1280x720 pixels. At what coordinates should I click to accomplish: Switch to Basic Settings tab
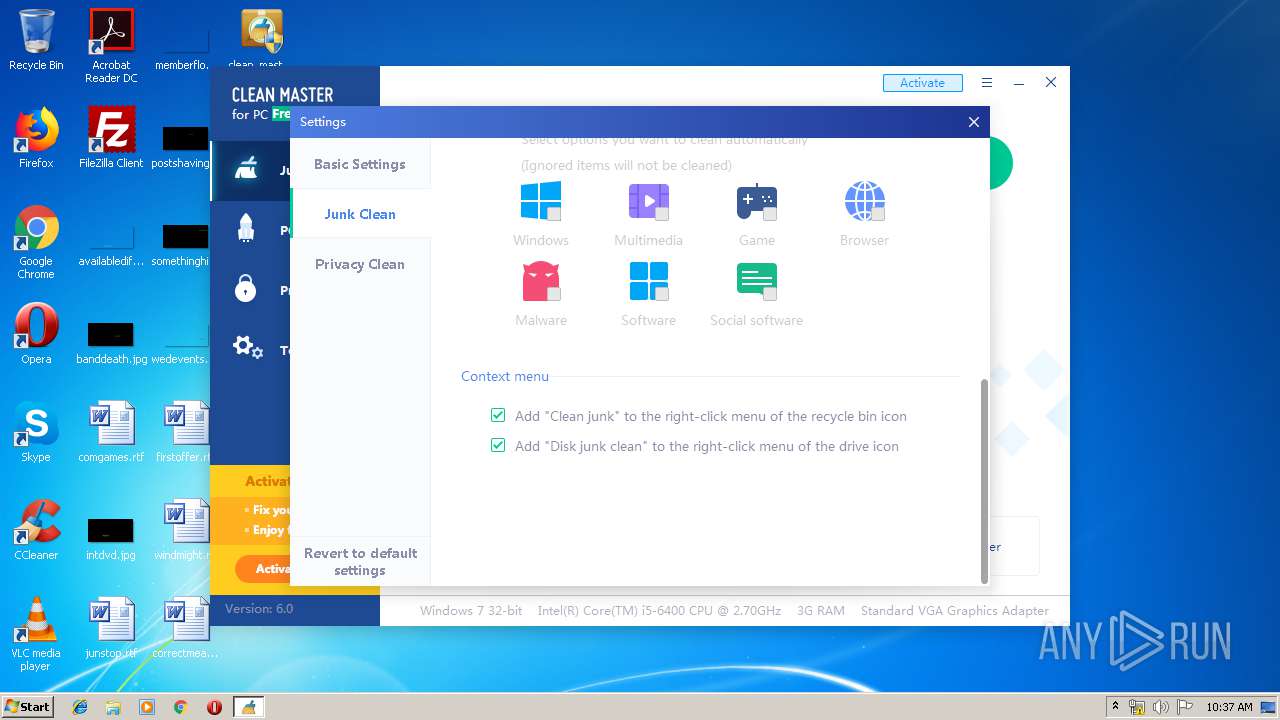click(x=360, y=164)
